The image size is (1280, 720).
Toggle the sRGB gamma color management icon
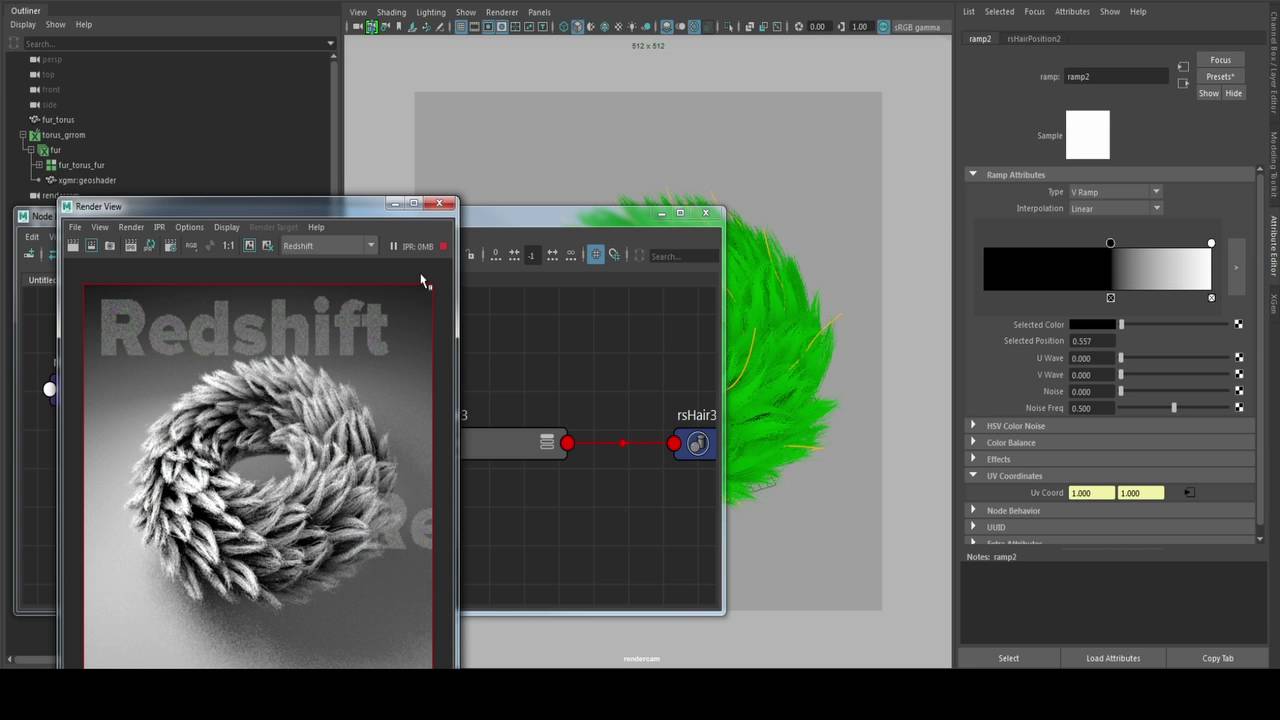tap(883, 27)
